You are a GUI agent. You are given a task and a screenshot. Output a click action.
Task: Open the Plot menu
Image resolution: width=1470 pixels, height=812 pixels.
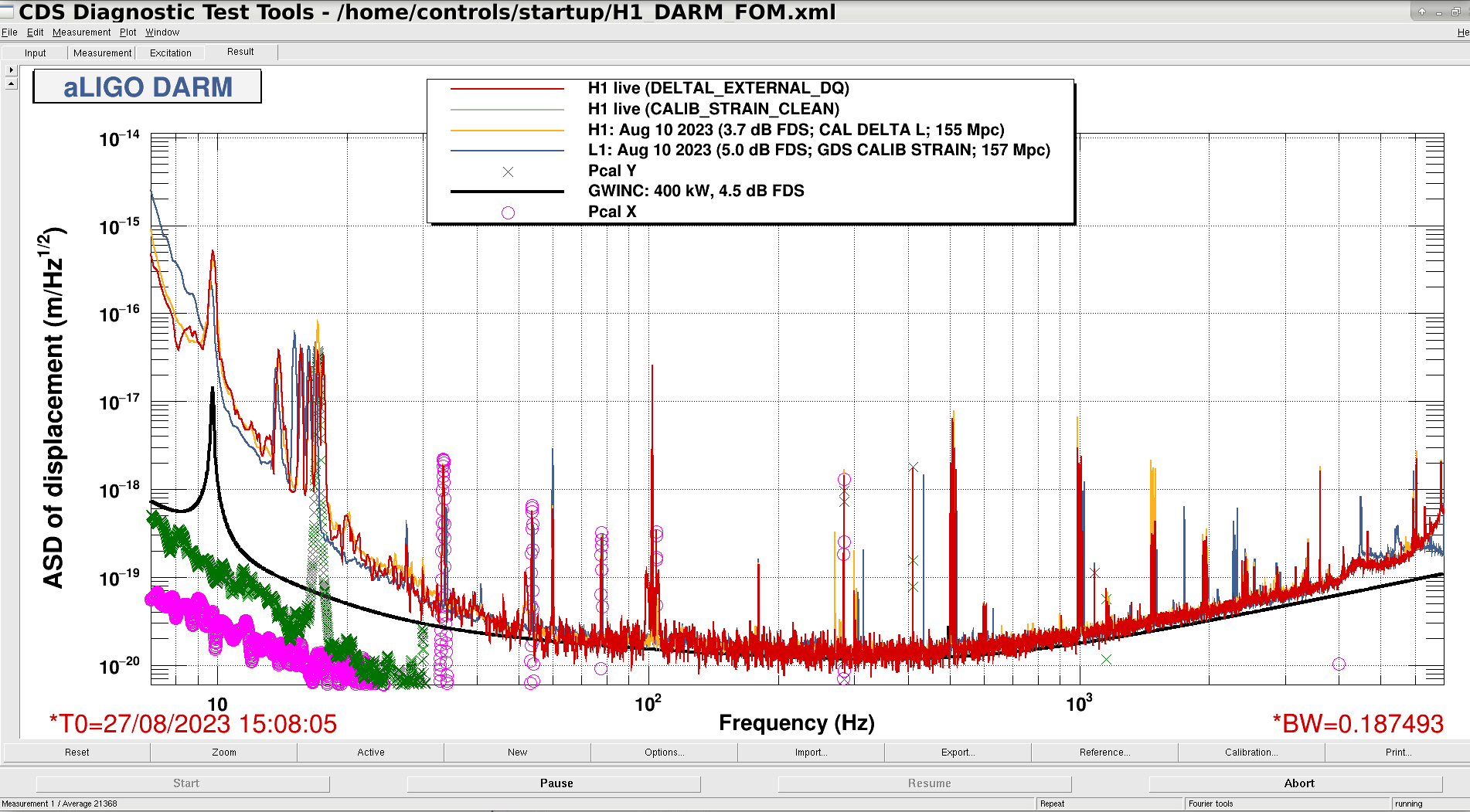click(128, 32)
